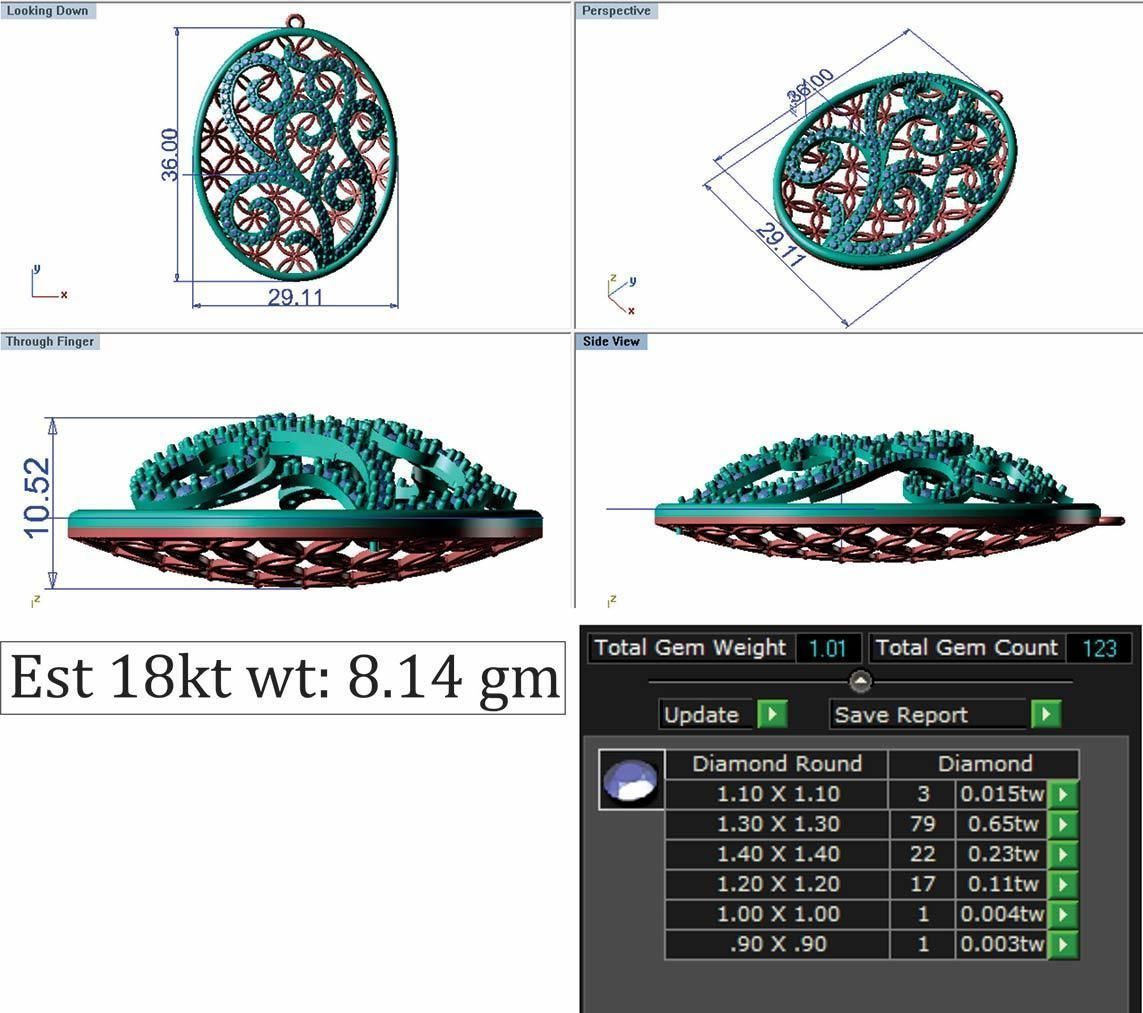Collapse the gem report panel with the up-arrow handle
This screenshot has height=1013, width=1143.
click(x=861, y=681)
